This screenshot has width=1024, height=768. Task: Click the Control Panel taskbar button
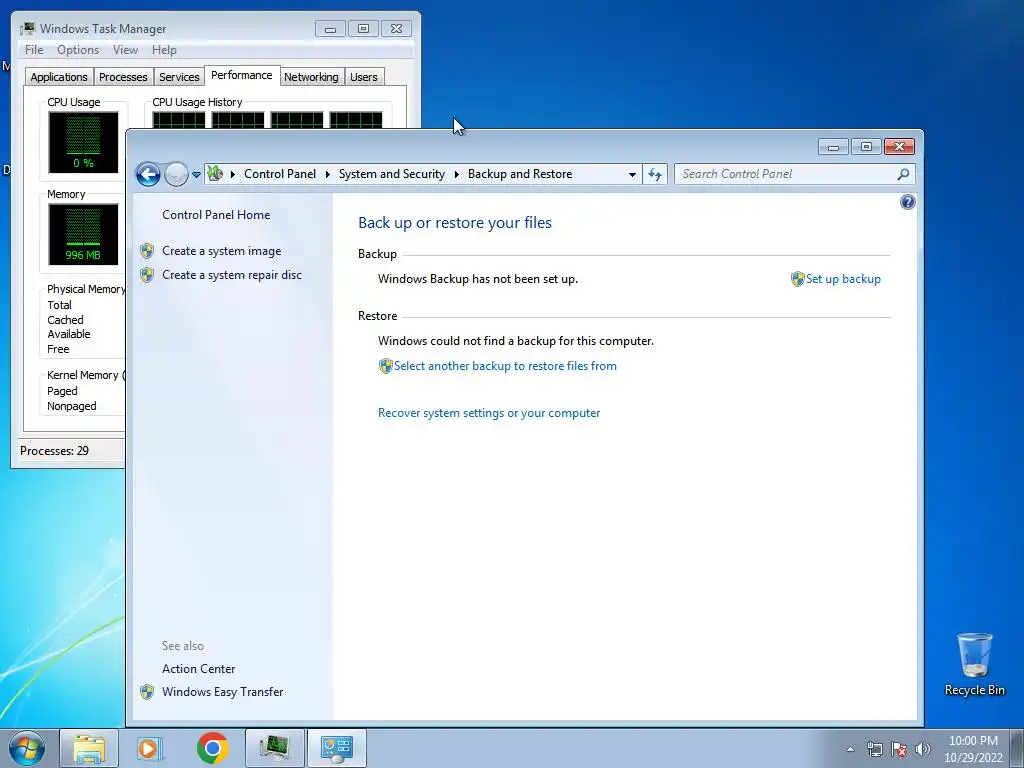(x=336, y=748)
